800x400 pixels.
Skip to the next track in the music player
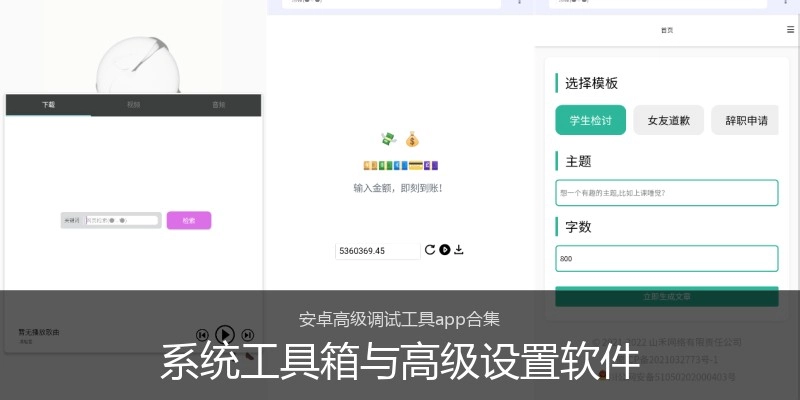(x=247, y=335)
